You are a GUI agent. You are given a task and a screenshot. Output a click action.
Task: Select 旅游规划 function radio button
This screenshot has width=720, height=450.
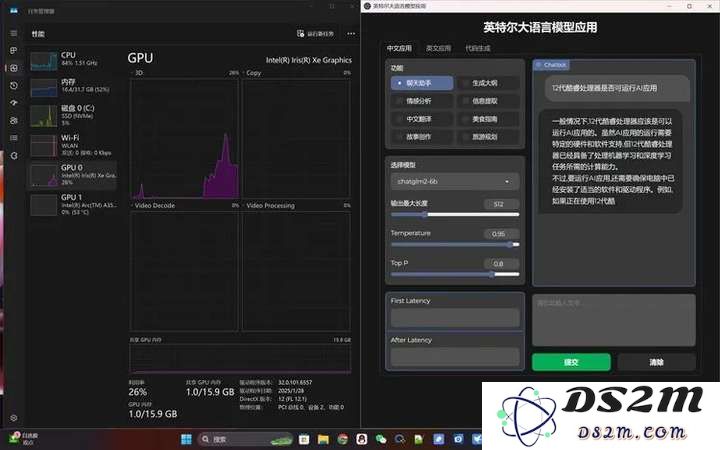point(488,137)
